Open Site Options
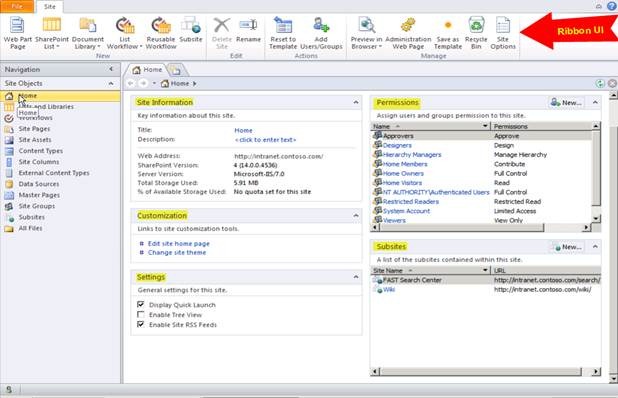Screen dimensions: 618x398 click(503, 33)
